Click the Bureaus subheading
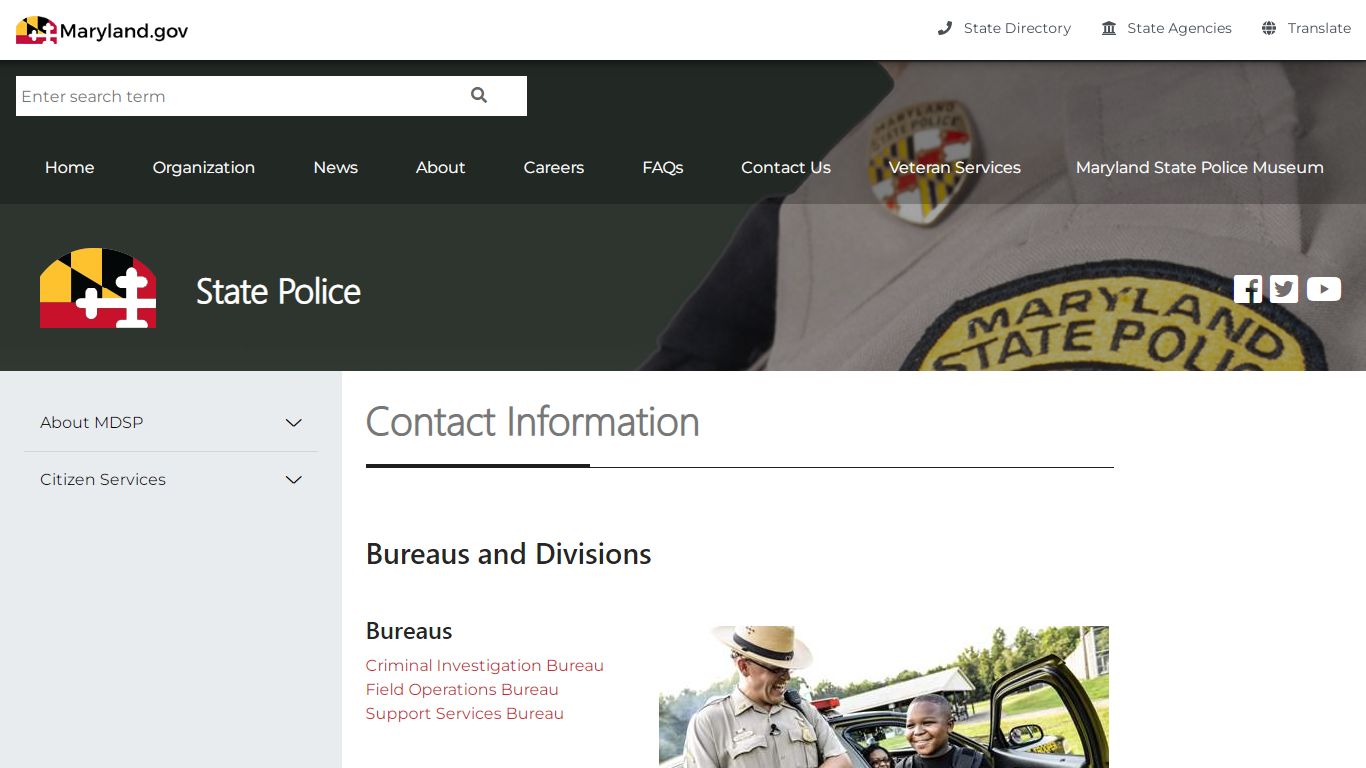This screenshot has width=1366, height=768. point(409,631)
